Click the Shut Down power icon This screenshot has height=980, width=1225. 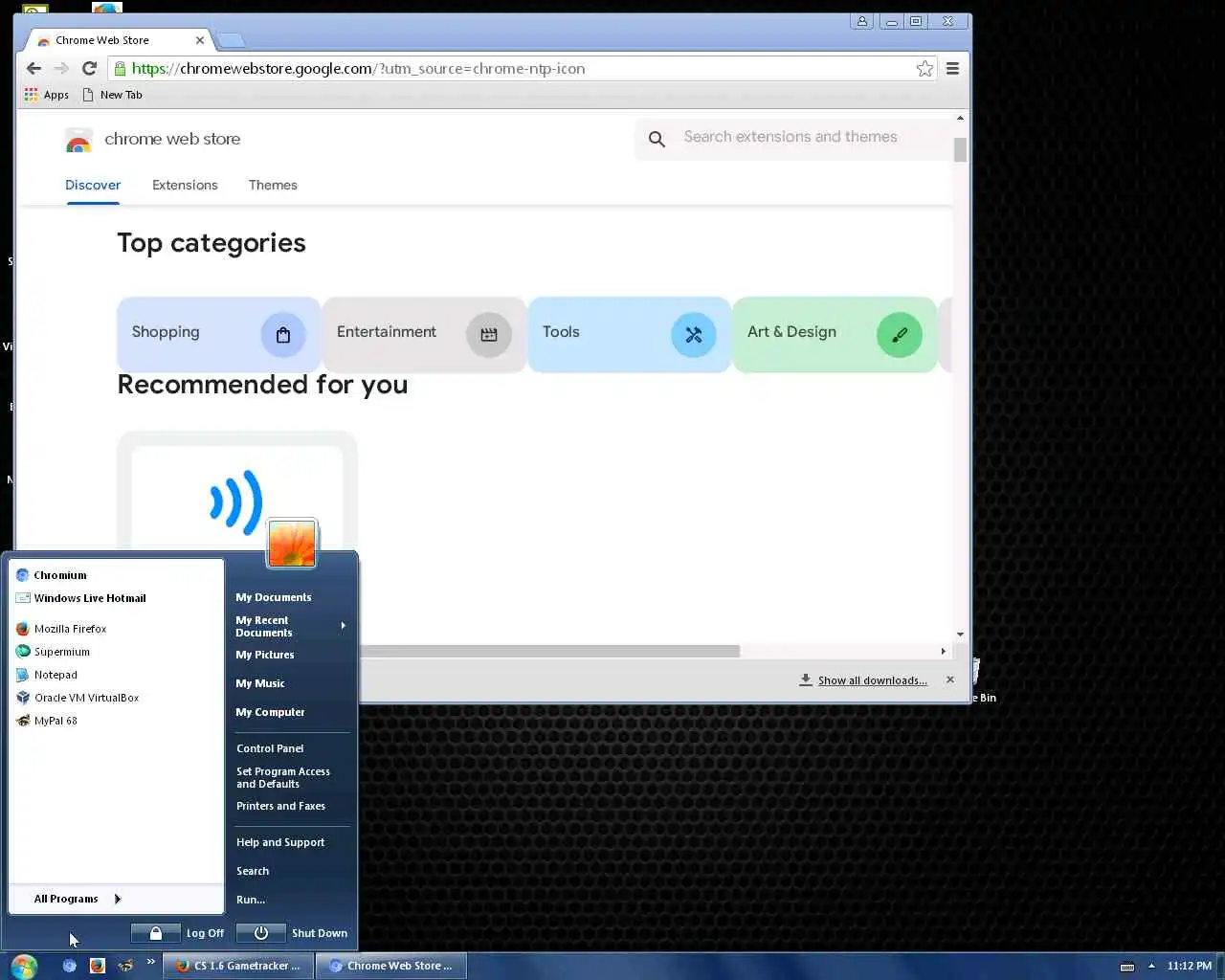pyautogui.click(x=260, y=933)
